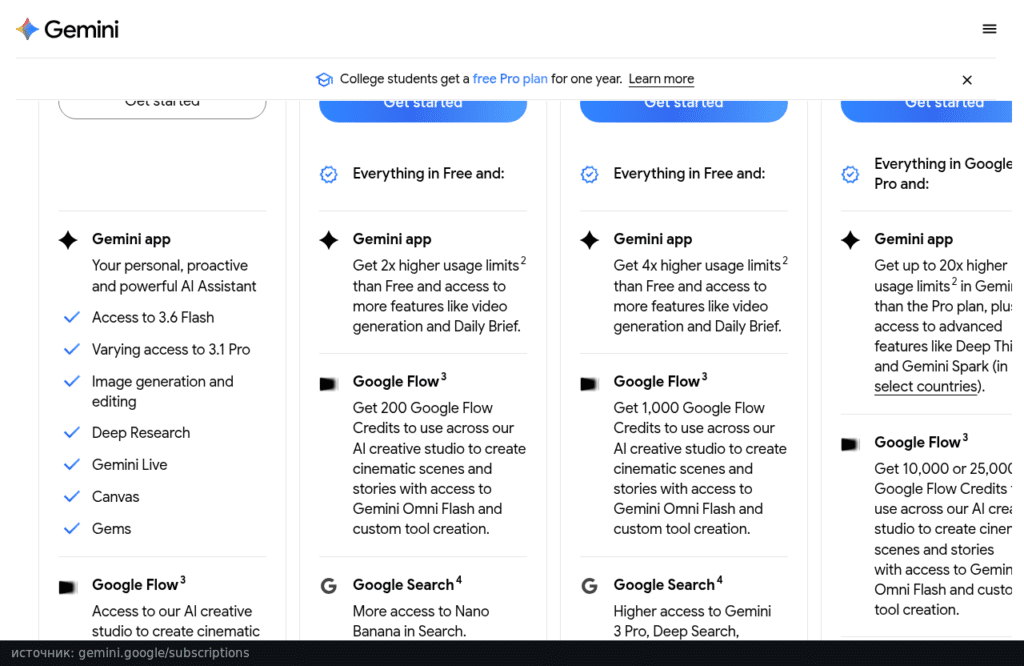Image resolution: width=1024 pixels, height=666 pixels.
Task: Click the Flow icon above 'Access to our AI creative'
Action: pos(68,587)
